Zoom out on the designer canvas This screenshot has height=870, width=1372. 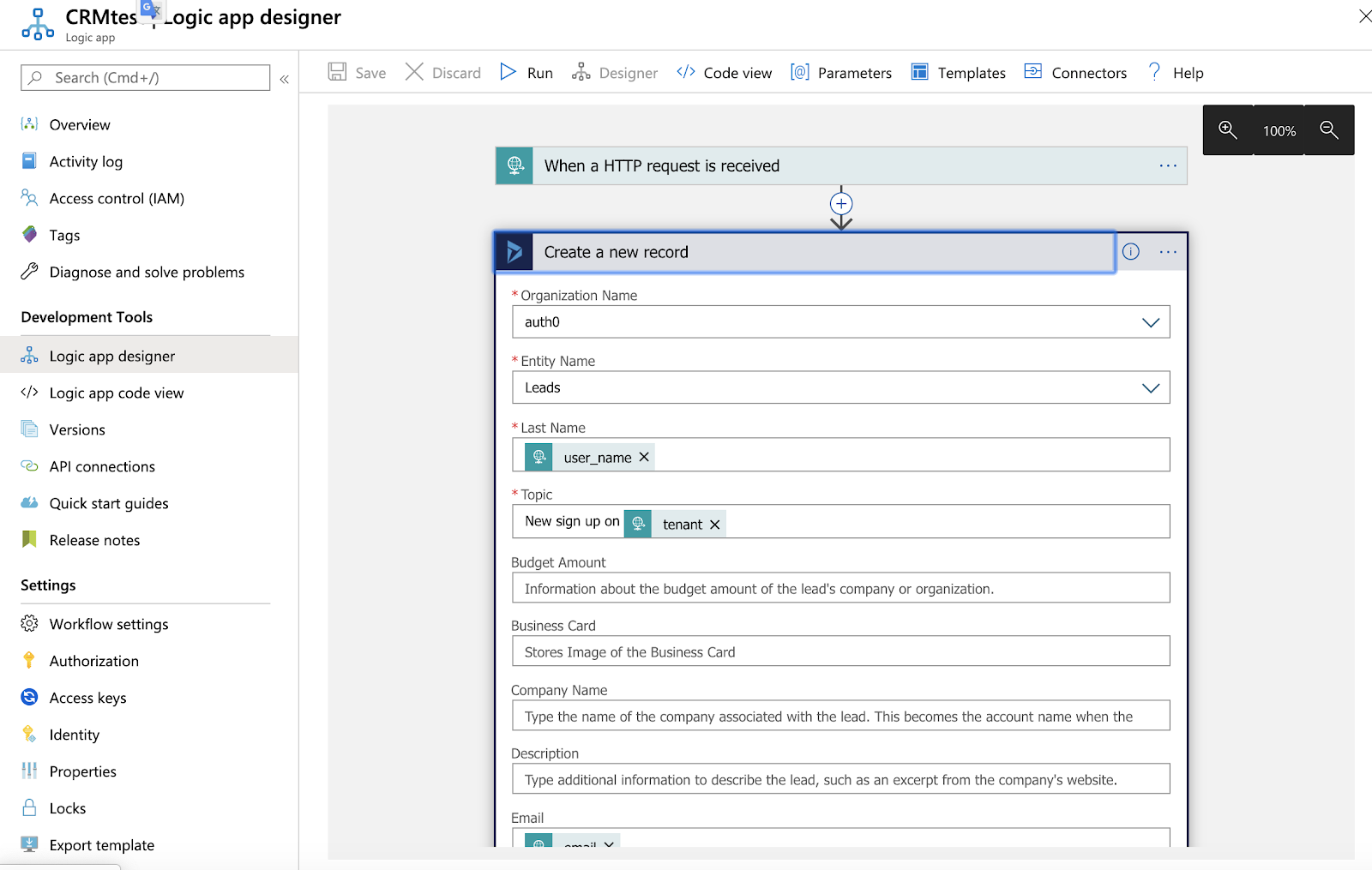click(x=1329, y=130)
